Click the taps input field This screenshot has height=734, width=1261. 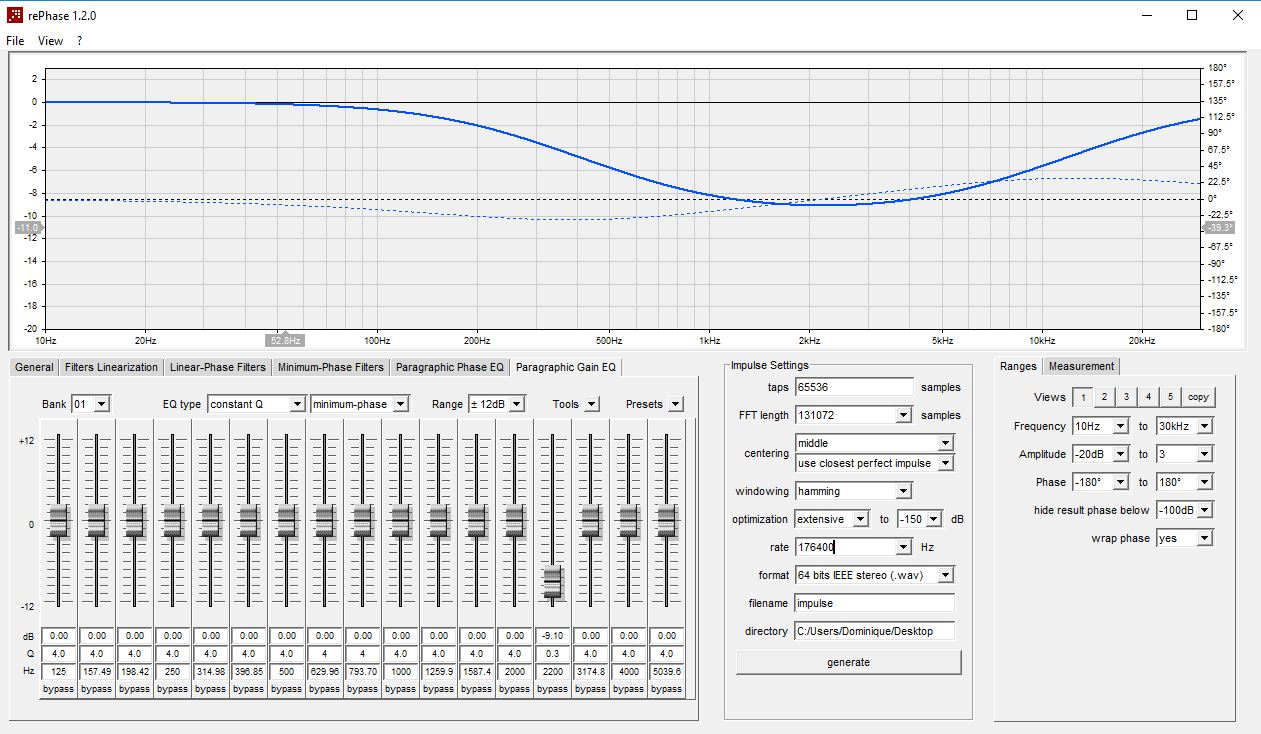point(855,387)
